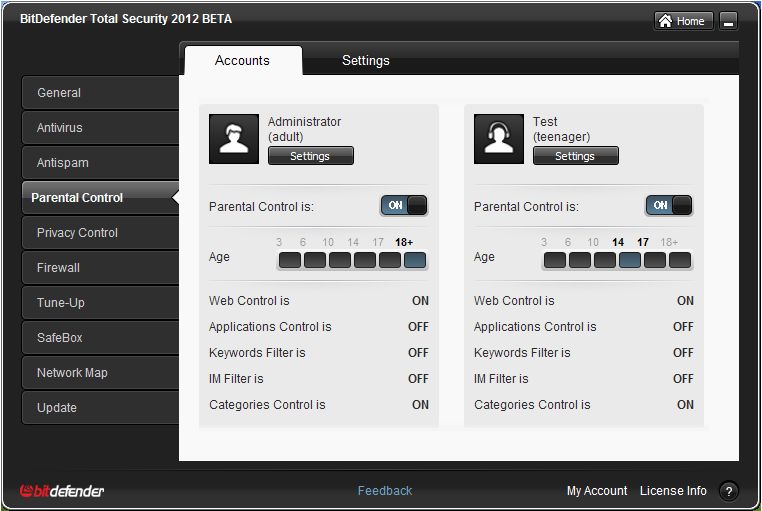Open the License Info link
This screenshot has width=762, height=511.
pos(673,491)
